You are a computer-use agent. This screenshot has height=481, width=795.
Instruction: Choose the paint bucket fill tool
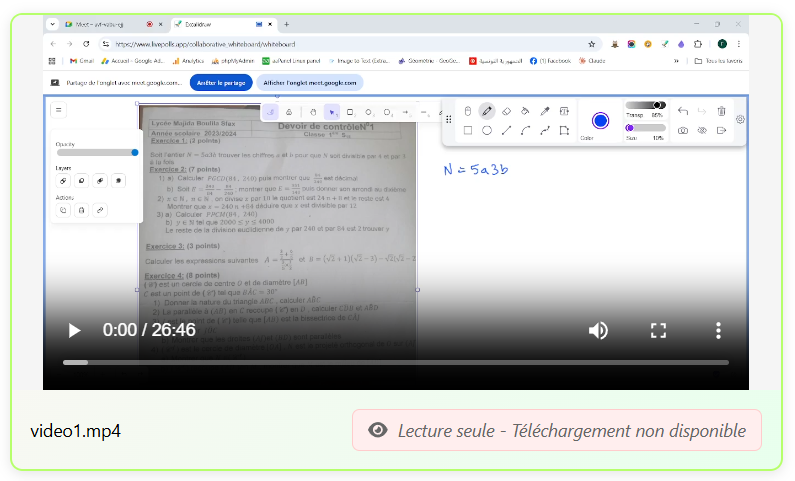tap(525, 111)
